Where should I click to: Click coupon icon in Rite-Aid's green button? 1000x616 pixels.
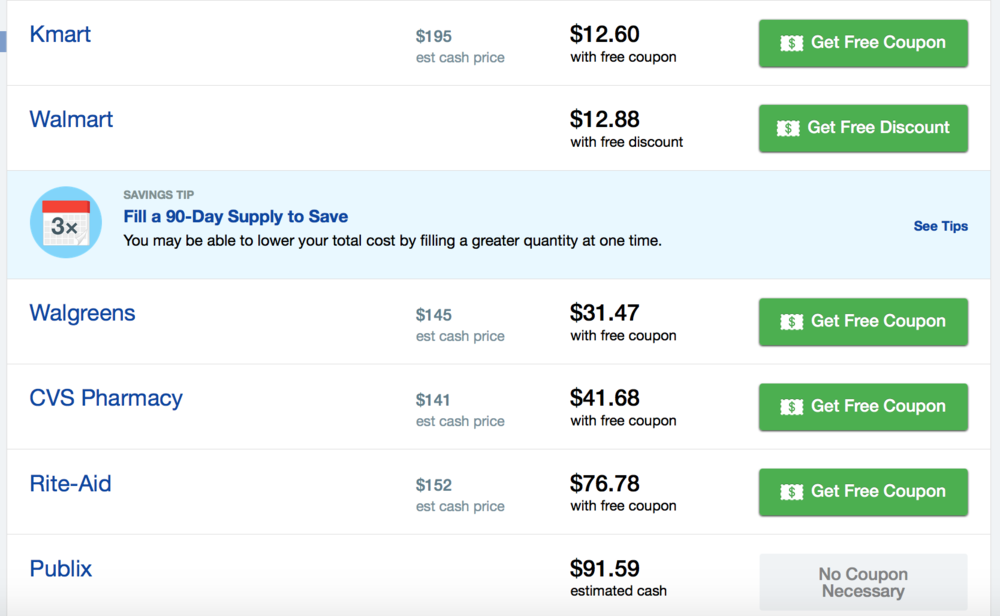[792, 492]
